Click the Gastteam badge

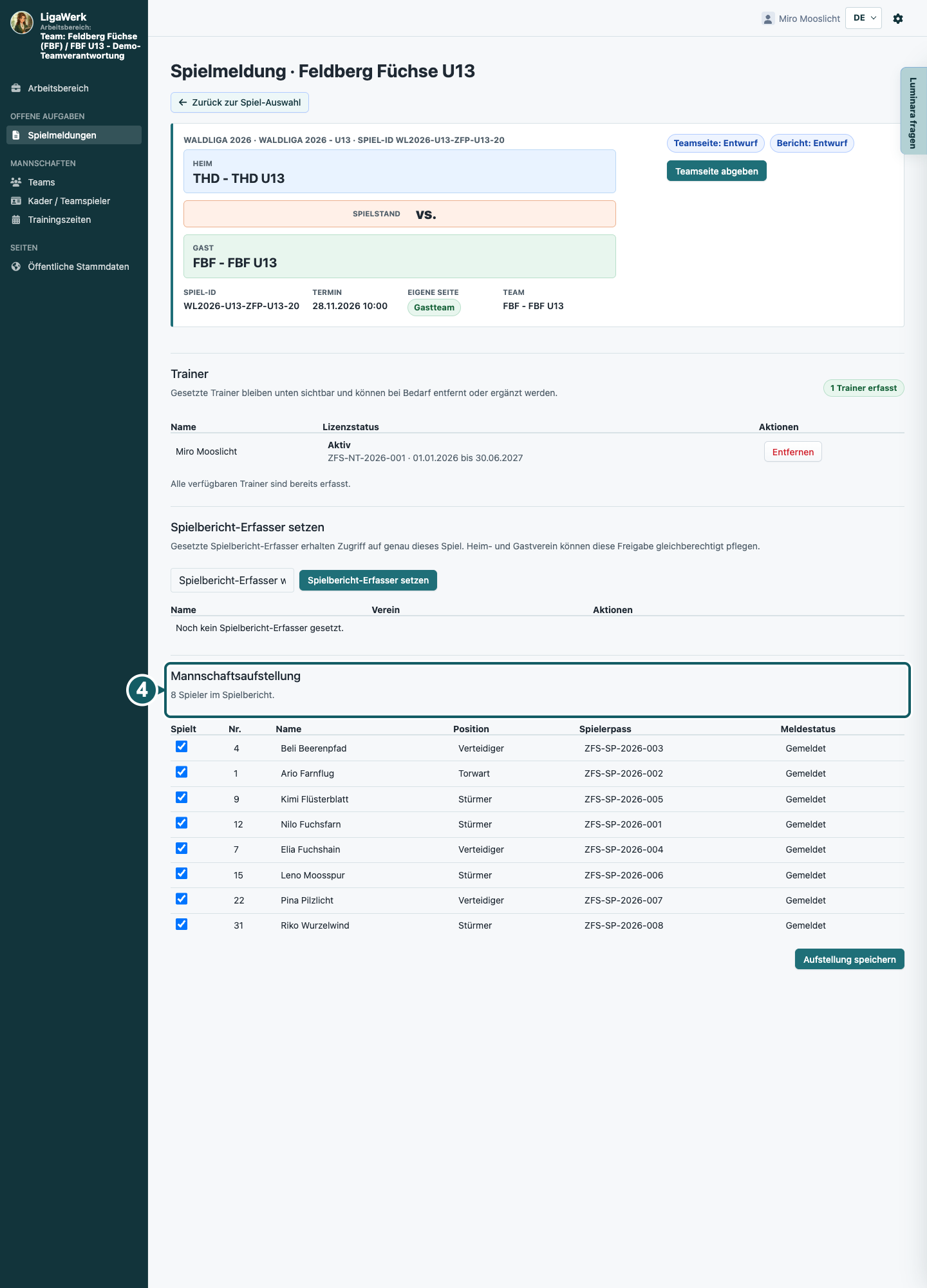(x=434, y=308)
